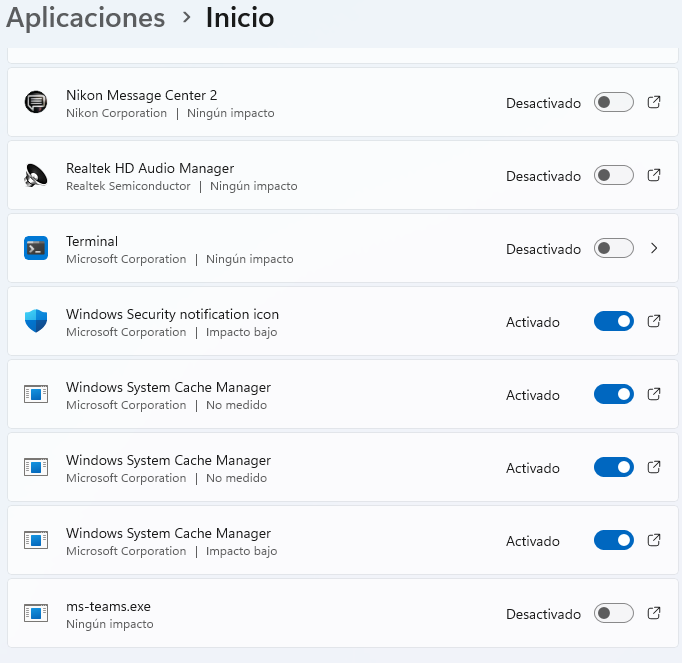The width and height of the screenshot is (682, 663).
Task: Click the Terminal app name
Action: pyautogui.click(x=92, y=241)
